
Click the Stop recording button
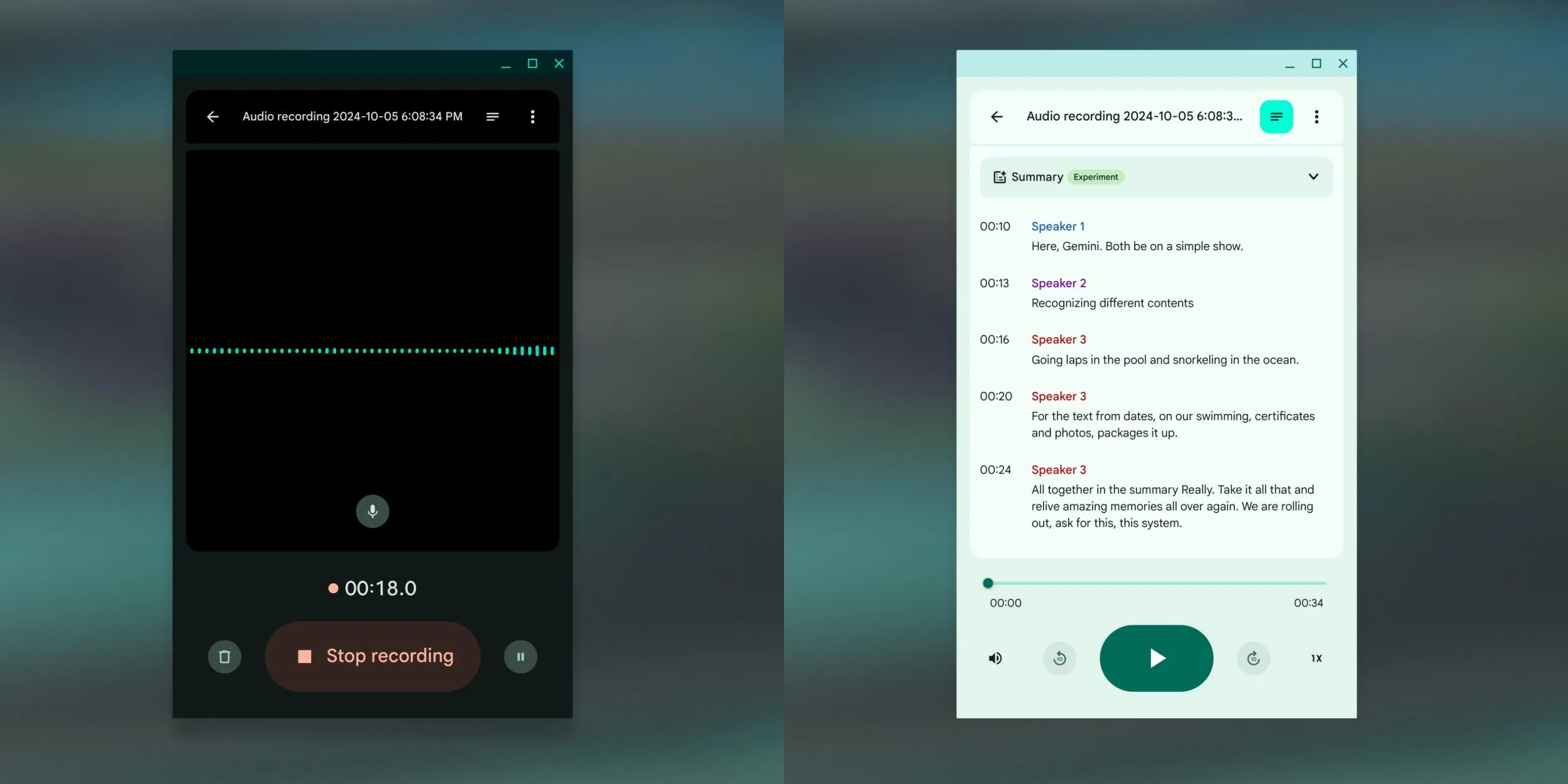[375, 656]
